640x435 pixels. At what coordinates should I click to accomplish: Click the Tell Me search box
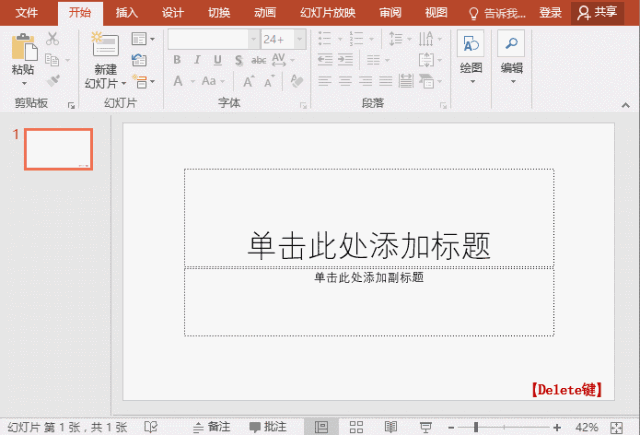pyautogui.click(x=497, y=13)
